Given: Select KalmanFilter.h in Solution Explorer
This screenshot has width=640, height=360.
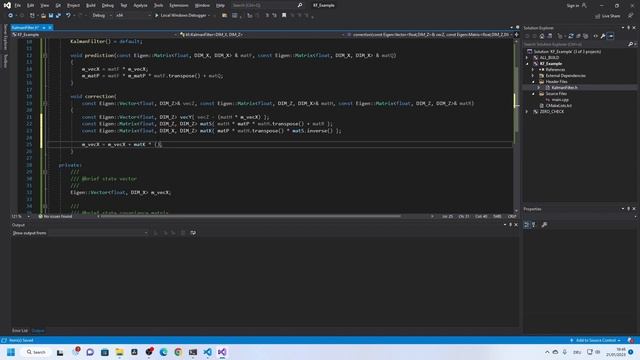Looking at the screenshot, I should [x=564, y=87].
